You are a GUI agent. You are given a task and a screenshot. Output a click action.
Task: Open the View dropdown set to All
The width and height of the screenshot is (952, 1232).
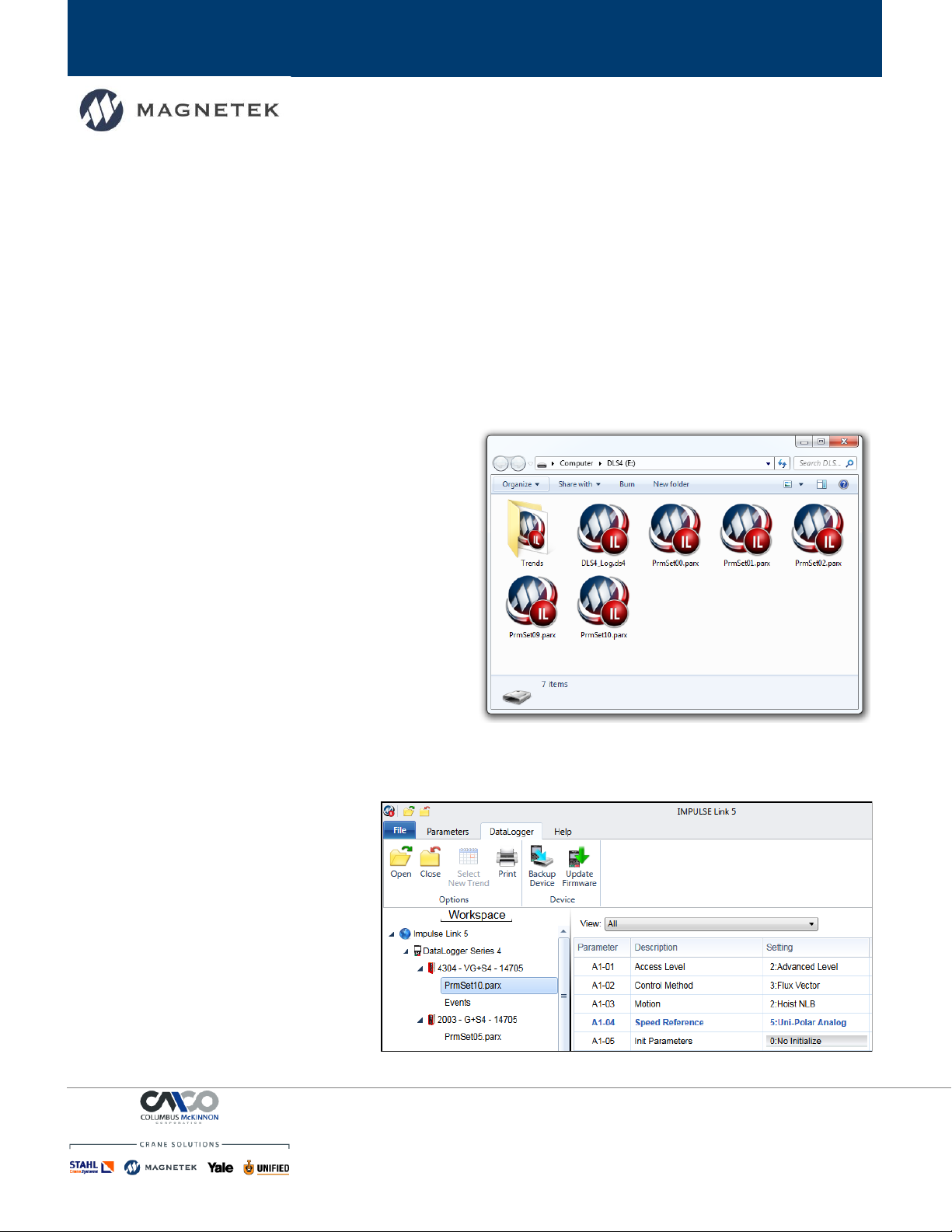pos(711,924)
